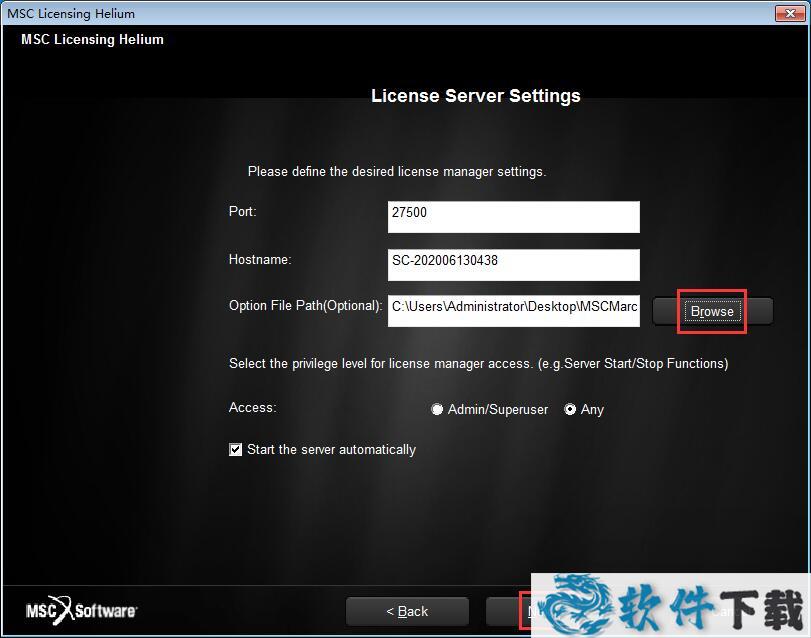The image size is (811, 638).
Task: Click the License Server Settings heading
Action: click(x=475, y=96)
